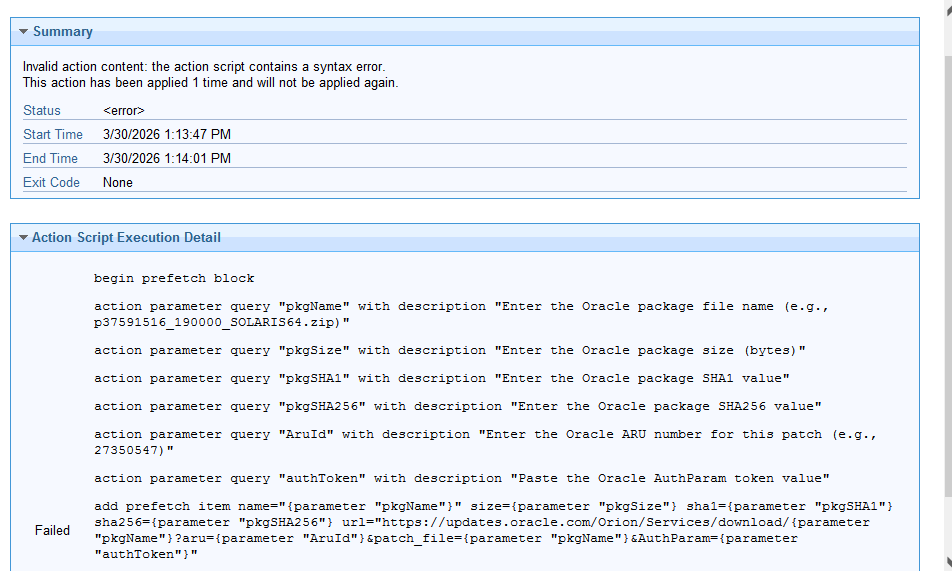Viewport: 952px width, 571px height.
Task: Click the Summary section header title
Action: coord(62,32)
